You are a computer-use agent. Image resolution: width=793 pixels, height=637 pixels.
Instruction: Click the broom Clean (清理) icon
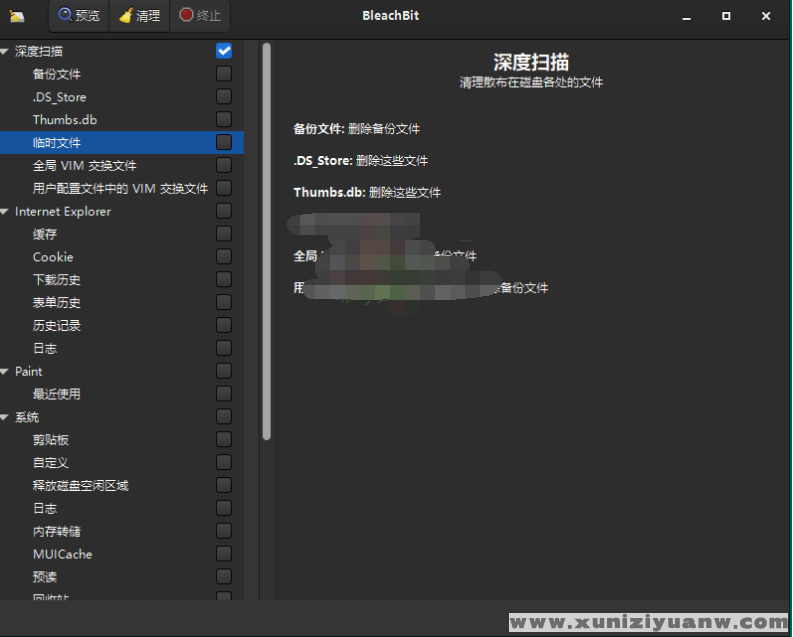click(125, 16)
